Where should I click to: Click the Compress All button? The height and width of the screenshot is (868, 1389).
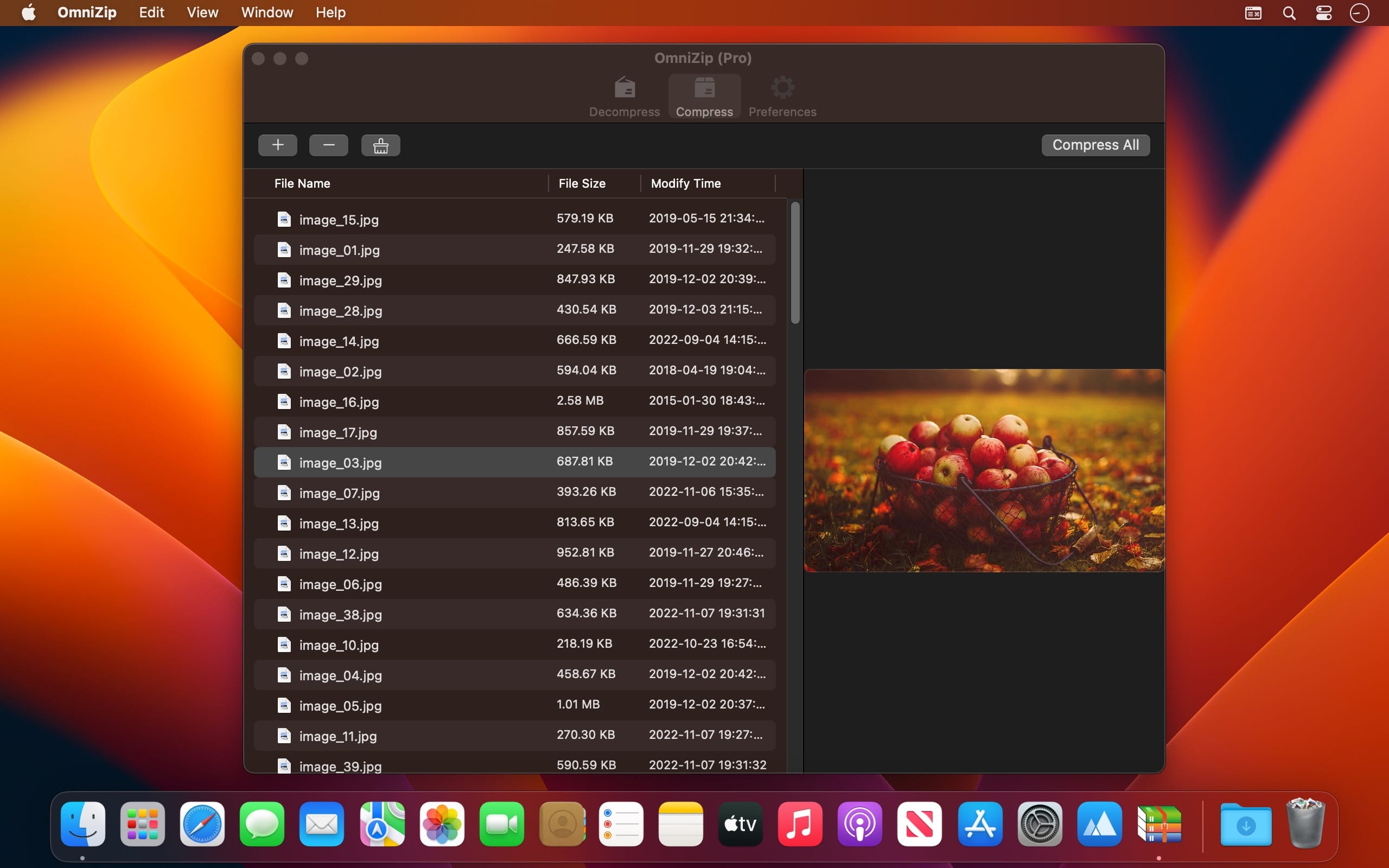tap(1094, 145)
